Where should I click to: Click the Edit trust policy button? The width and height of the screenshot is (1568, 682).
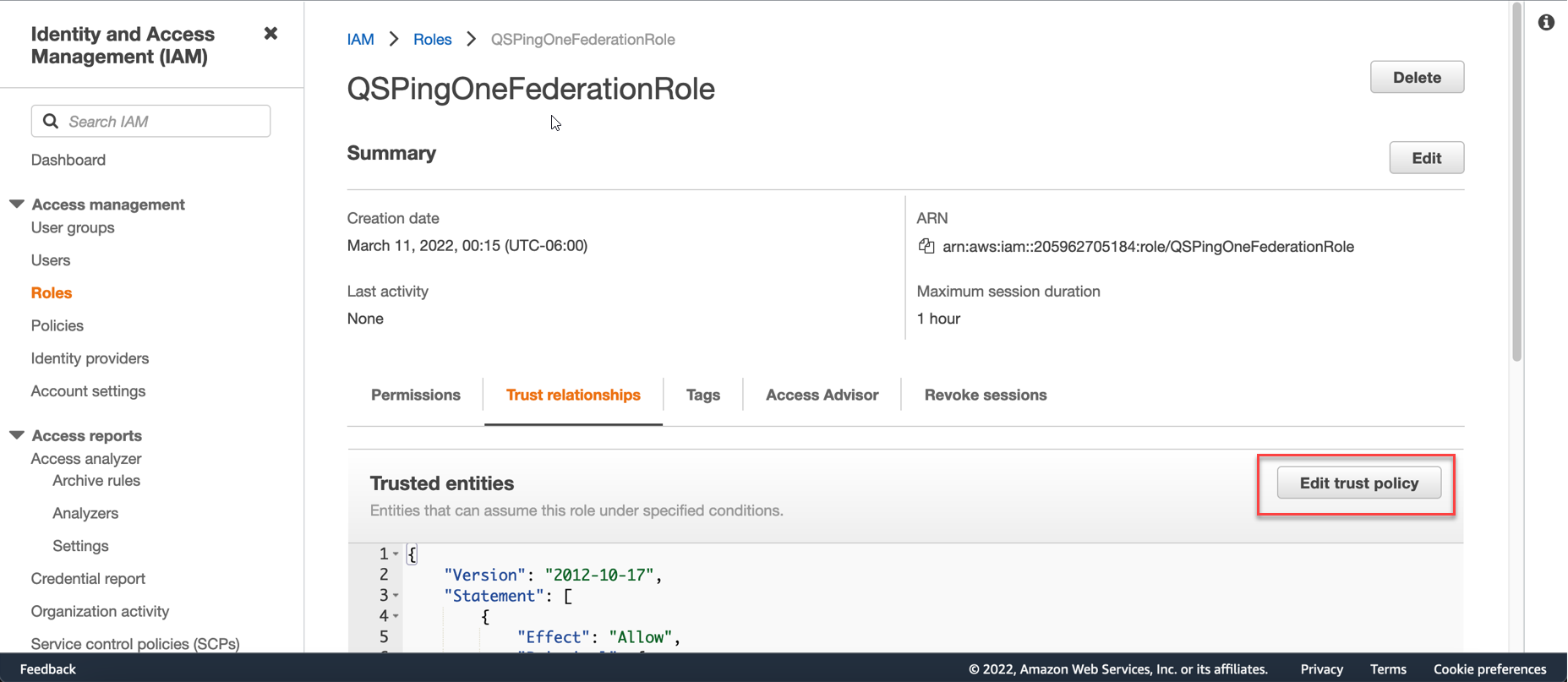(x=1359, y=483)
